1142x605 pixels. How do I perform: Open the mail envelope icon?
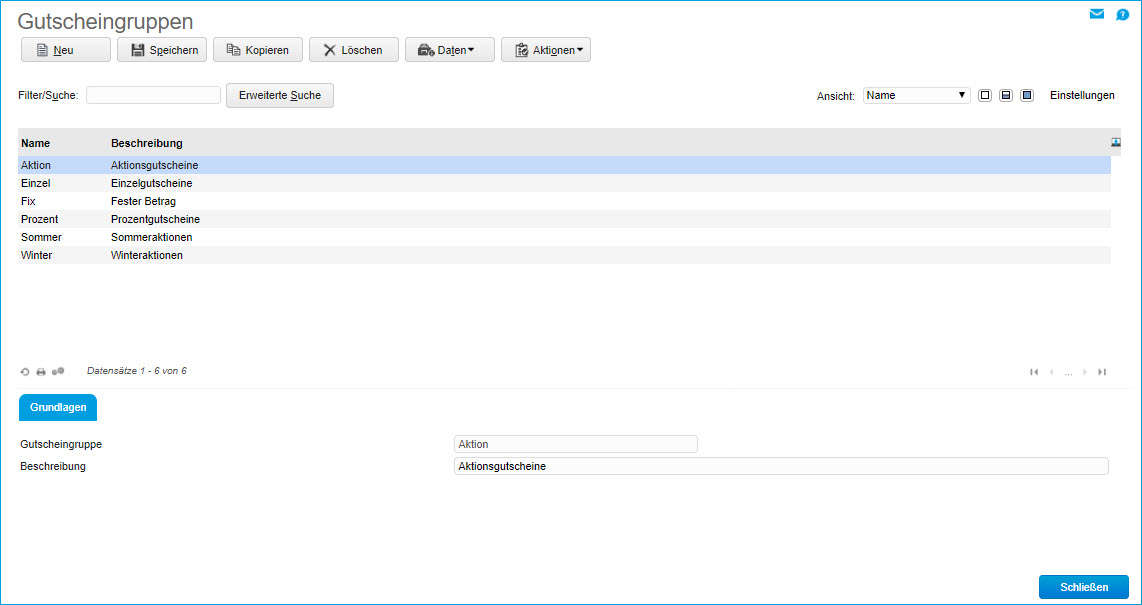tap(1096, 14)
